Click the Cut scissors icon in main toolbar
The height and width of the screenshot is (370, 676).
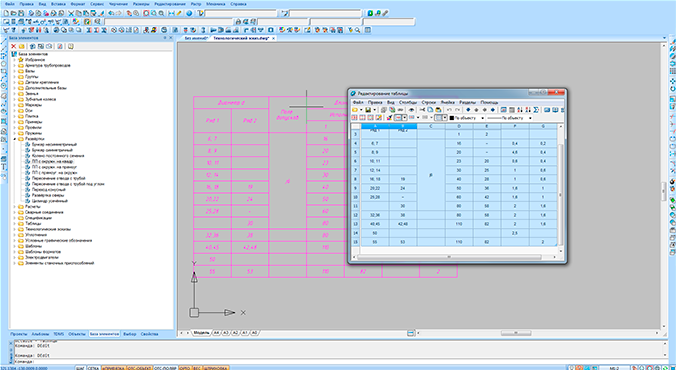pyautogui.click(x=71, y=13)
